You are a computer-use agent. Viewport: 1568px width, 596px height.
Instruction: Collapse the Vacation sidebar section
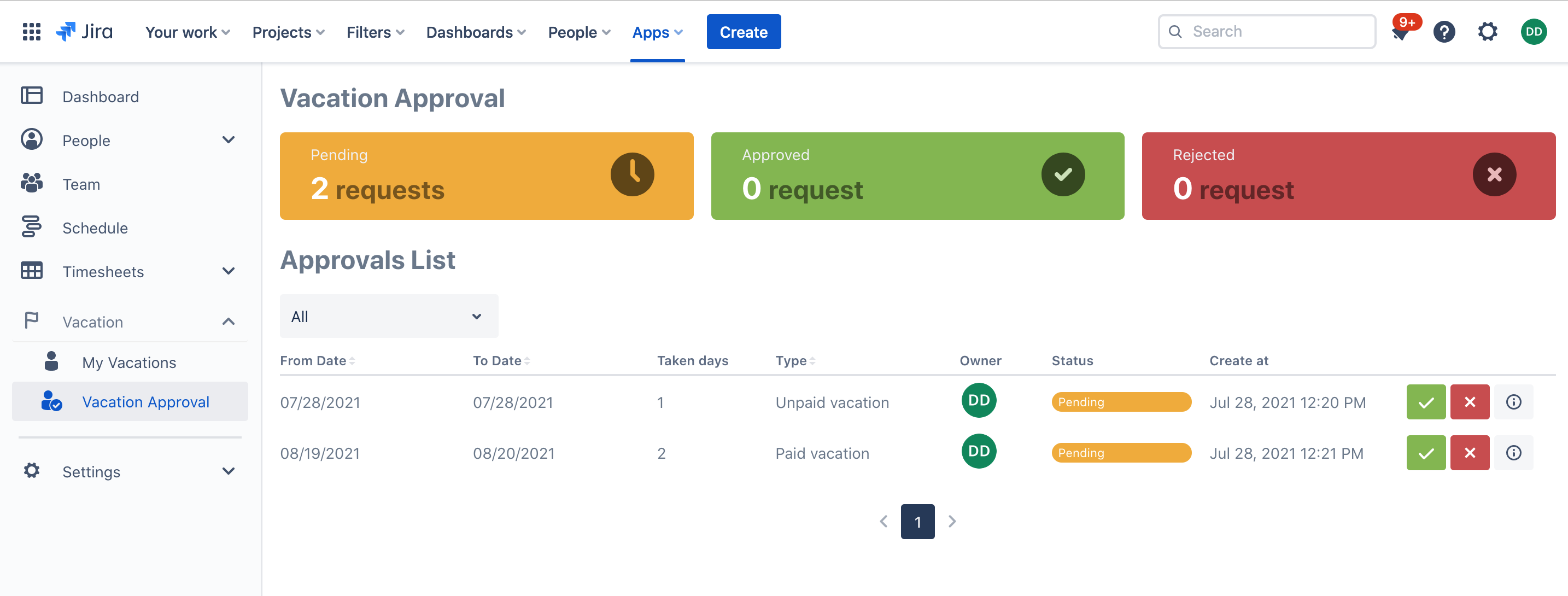tap(229, 322)
